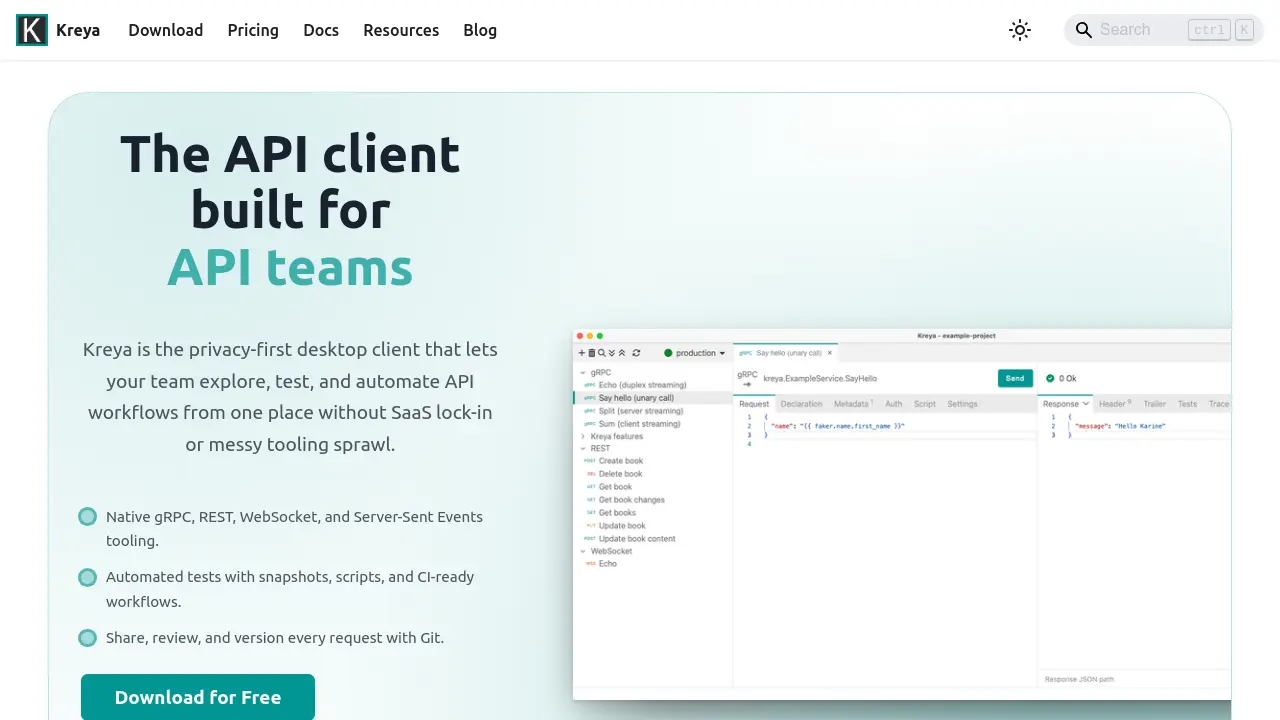Select Resources in the top navigation
This screenshot has height=720, width=1280.
coord(401,30)
